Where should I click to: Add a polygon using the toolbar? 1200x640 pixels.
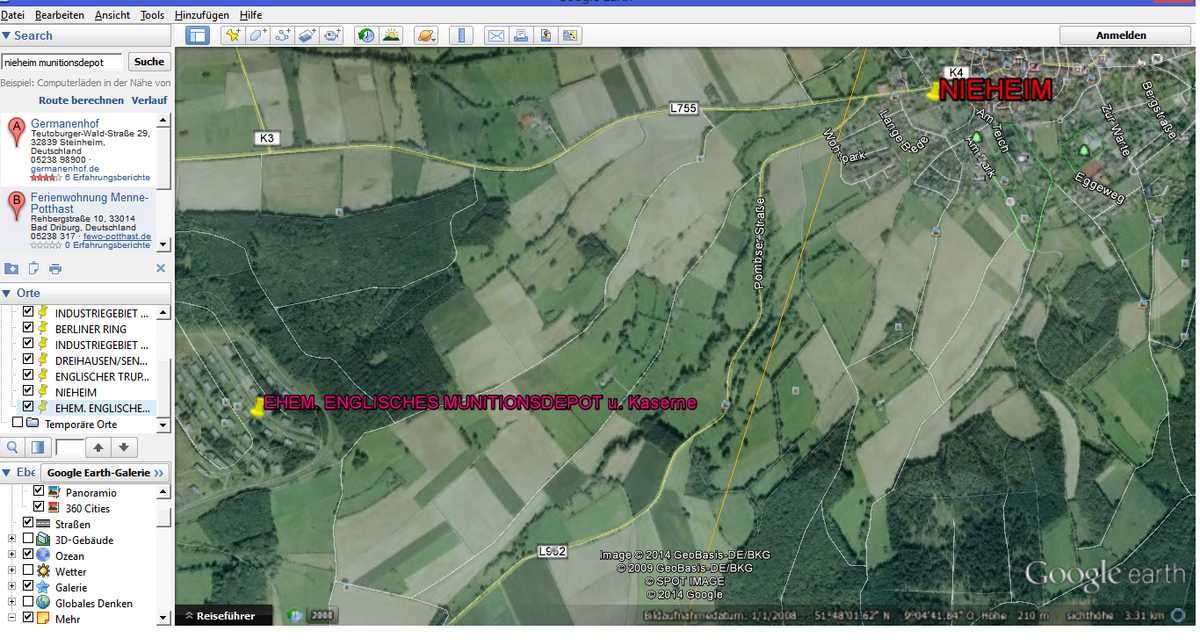tap(258, 36)
